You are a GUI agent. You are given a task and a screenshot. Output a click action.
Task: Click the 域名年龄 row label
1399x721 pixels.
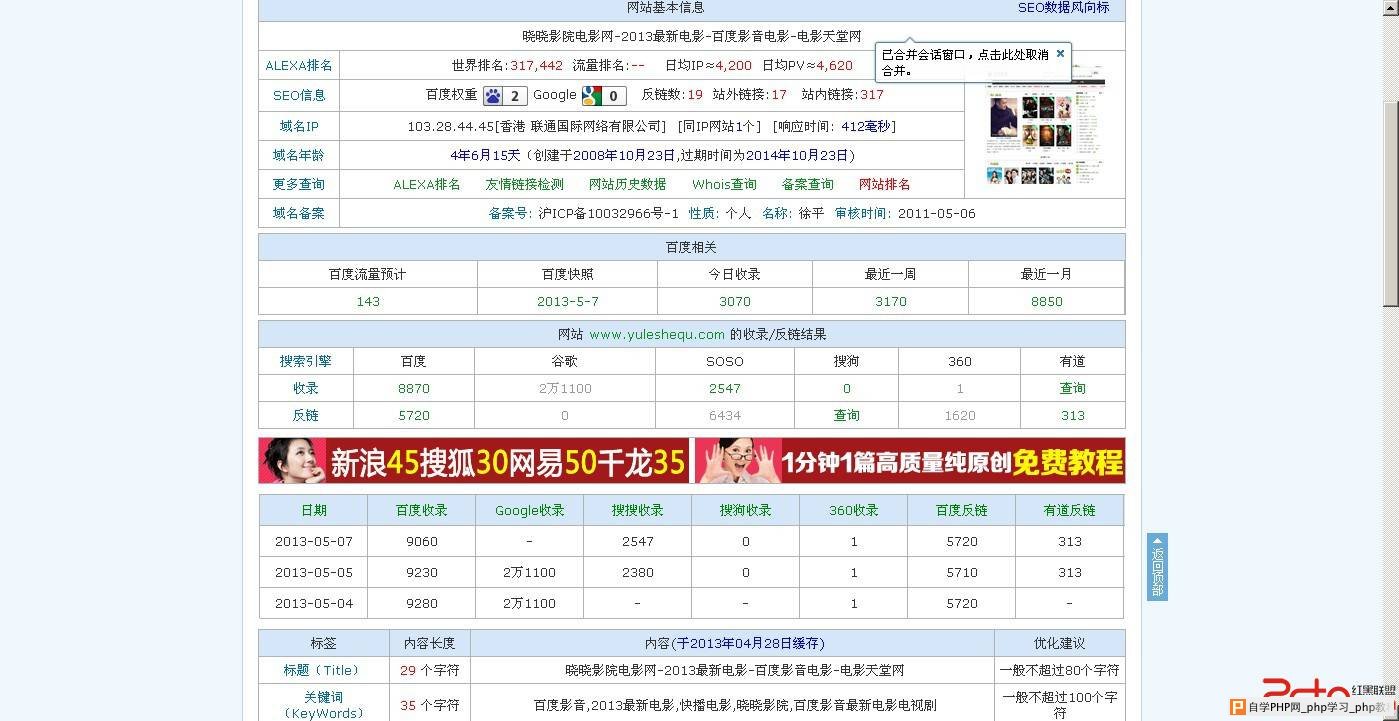point(298,155)
